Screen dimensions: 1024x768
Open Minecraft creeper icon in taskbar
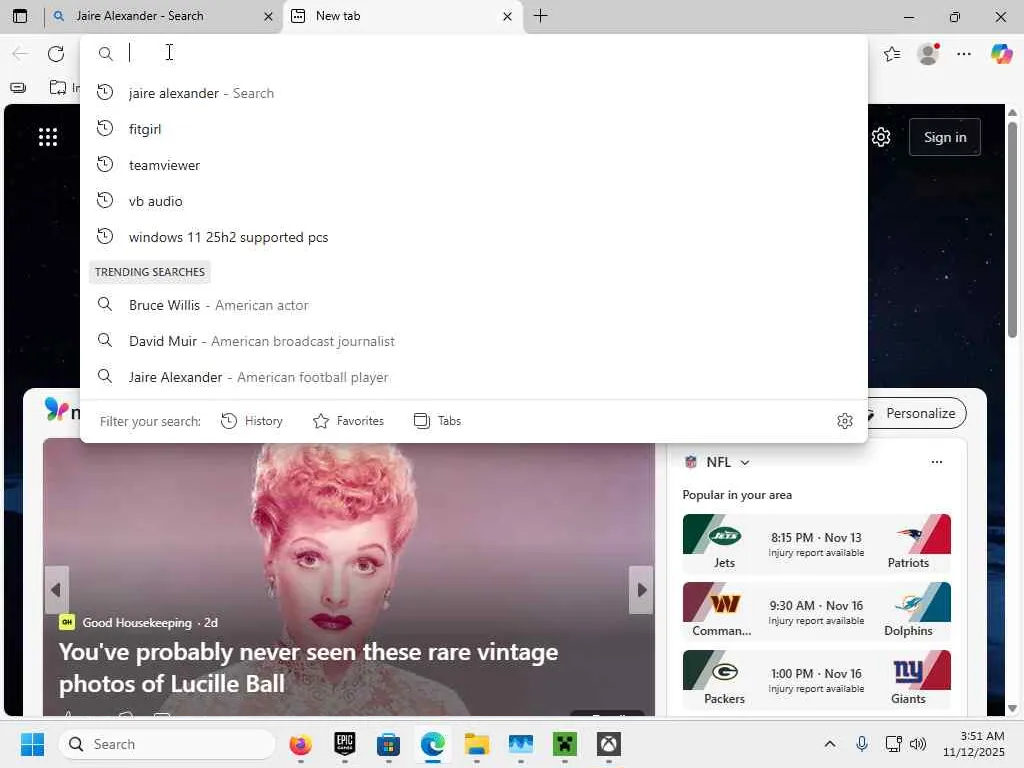click(x=565, y=744)
